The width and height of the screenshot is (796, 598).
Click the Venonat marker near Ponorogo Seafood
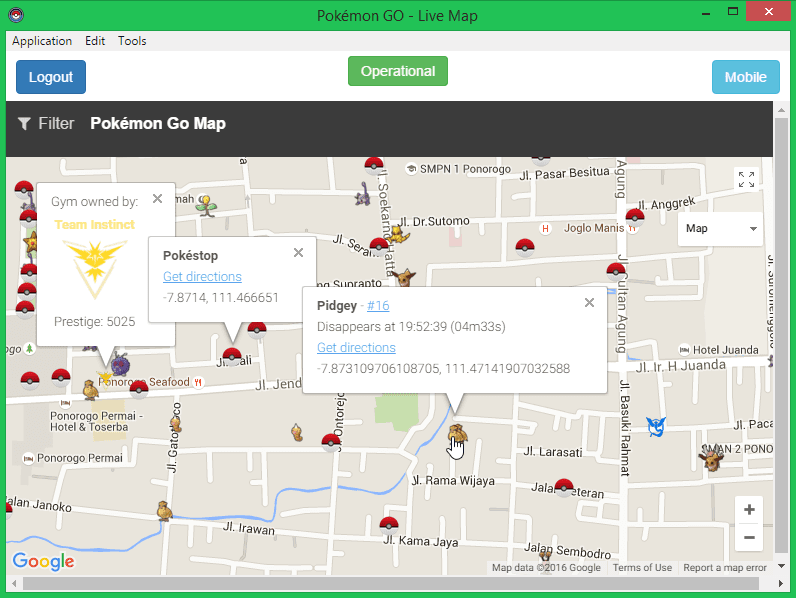120,364
